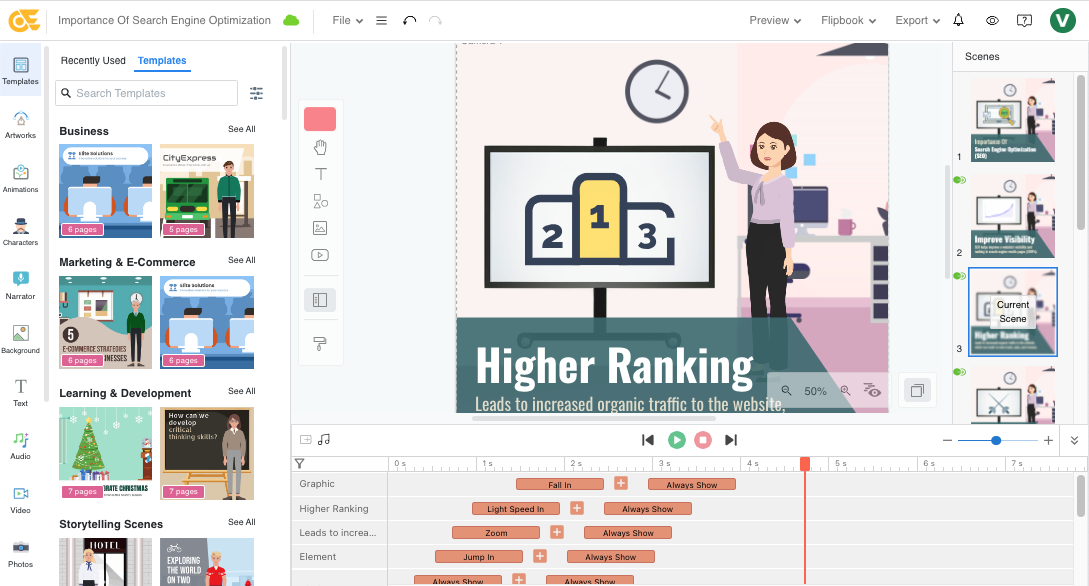
Task: Toggle the eye visibility icon near zoom
Action: (871, 391)
